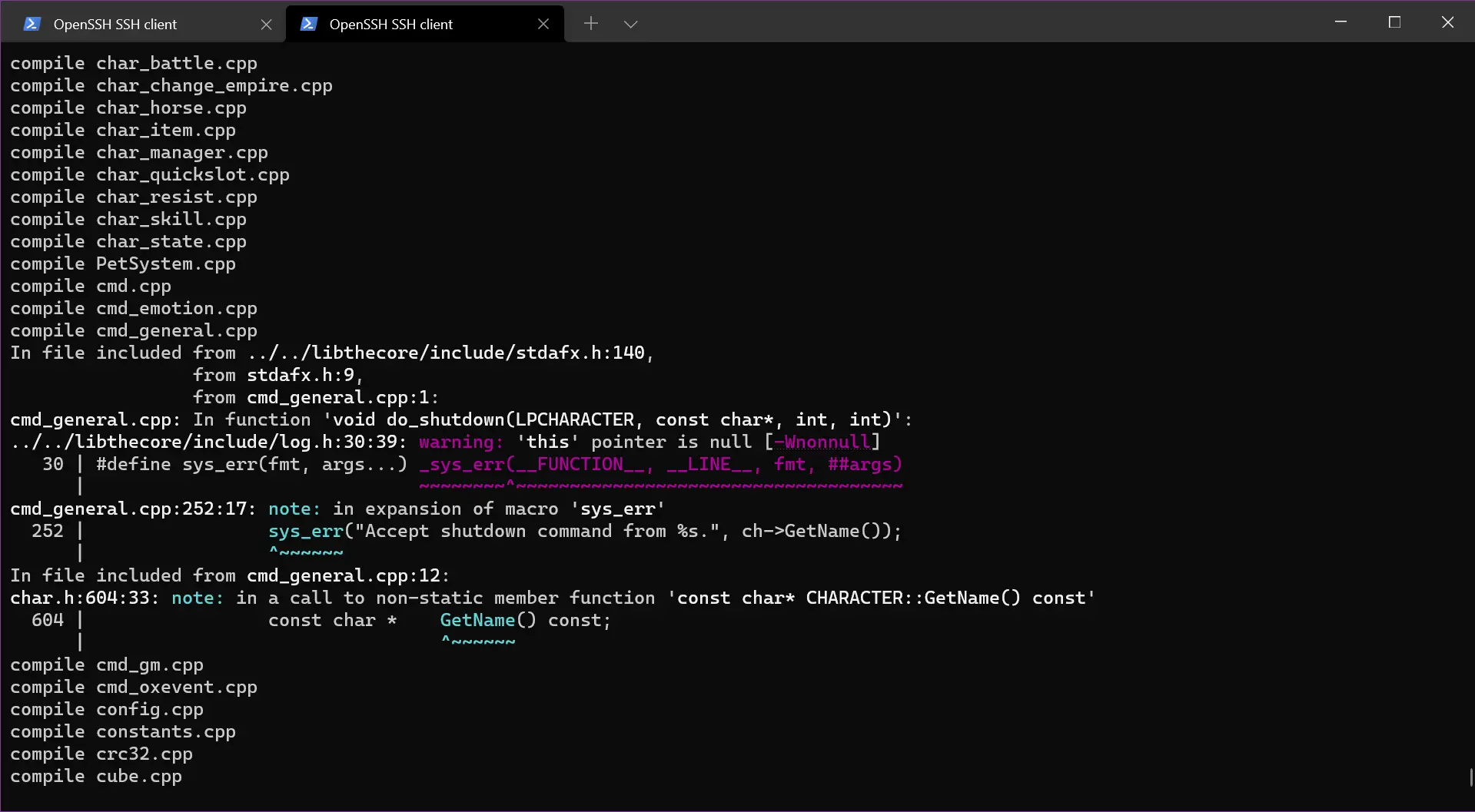Close the second OpenSSH SSH client tab
This screenshot has width=1475, height=812.
coord(543,24)
